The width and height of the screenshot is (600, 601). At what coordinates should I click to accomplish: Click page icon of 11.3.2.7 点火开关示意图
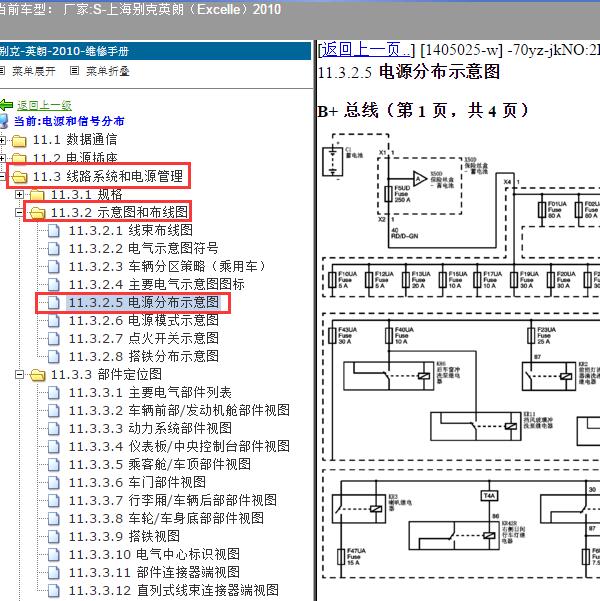point(54,339)
